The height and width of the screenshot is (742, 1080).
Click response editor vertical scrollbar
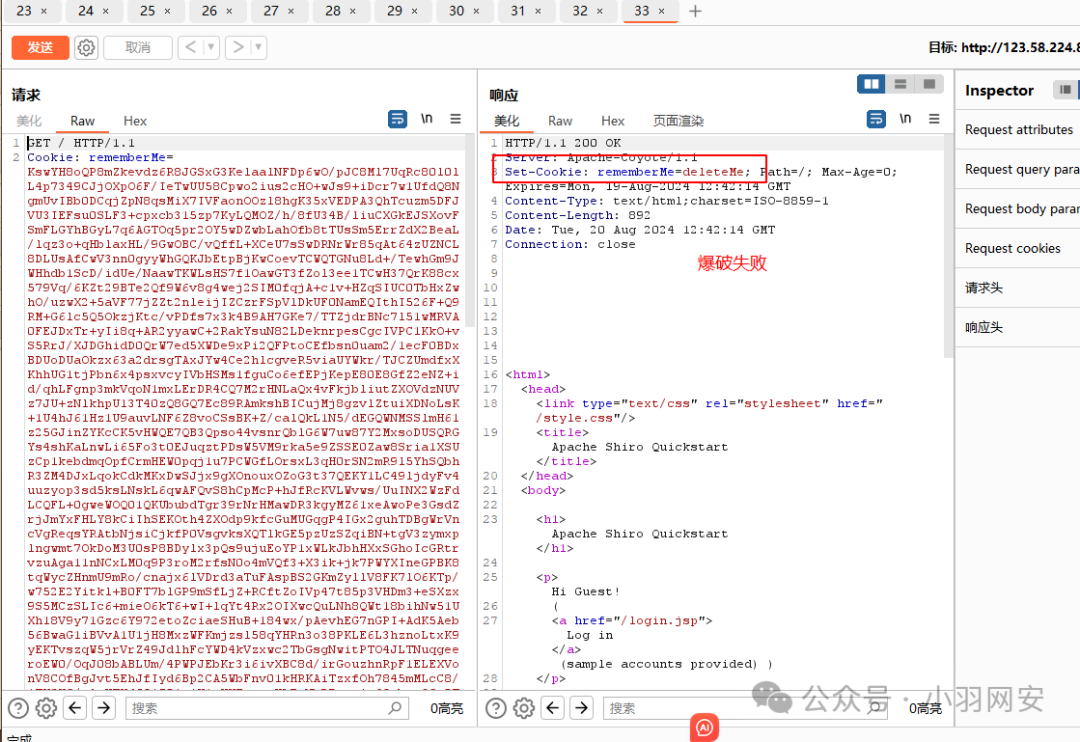[948, 247]
